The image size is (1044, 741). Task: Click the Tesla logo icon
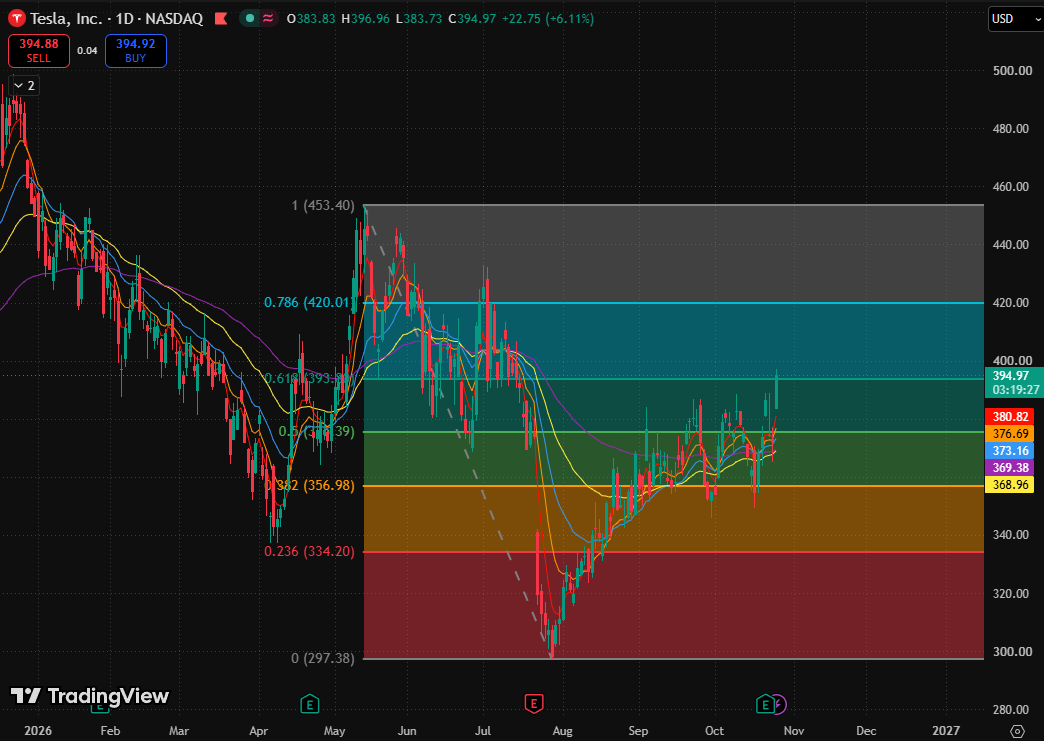pos(16,19)
